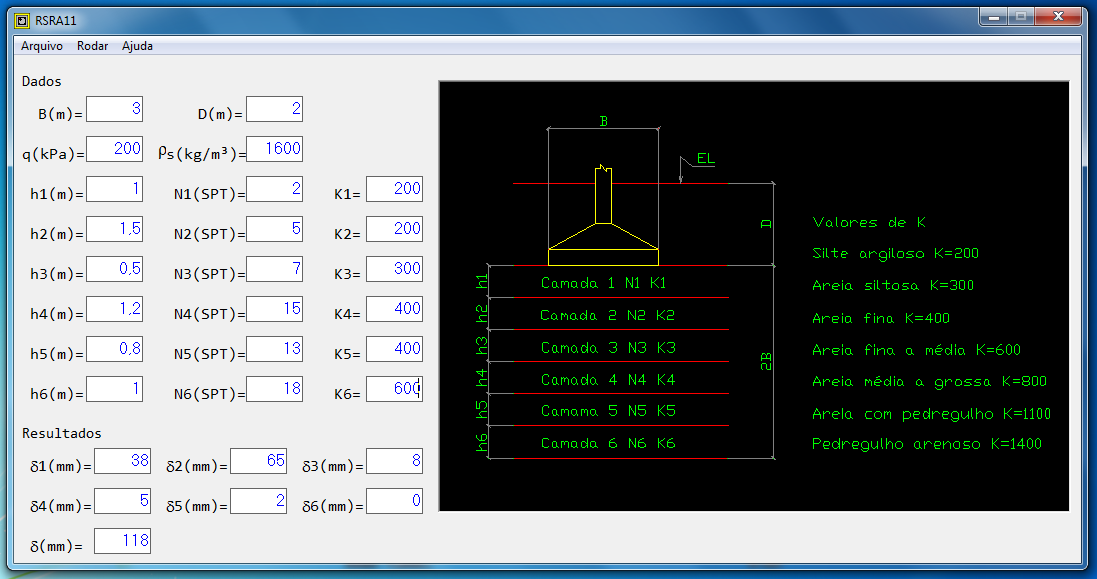Edit the K3 value field
This screenshot has width=1097, height=579.
point(395,269)
